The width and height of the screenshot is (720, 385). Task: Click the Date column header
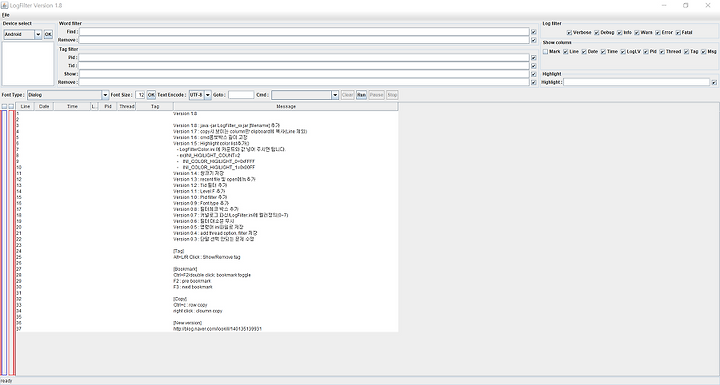44,107
